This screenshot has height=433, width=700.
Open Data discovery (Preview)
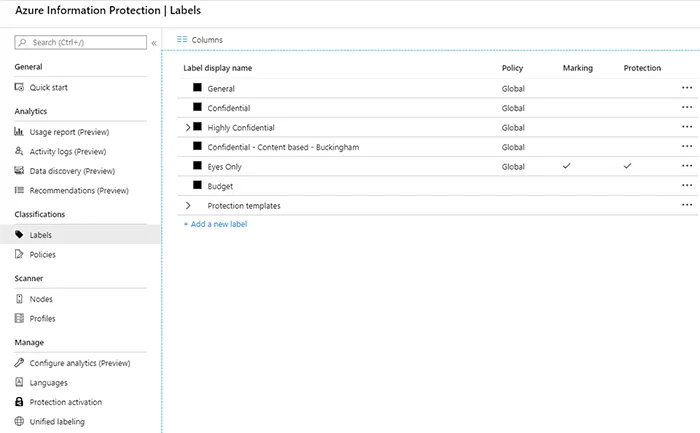point(72,171)
